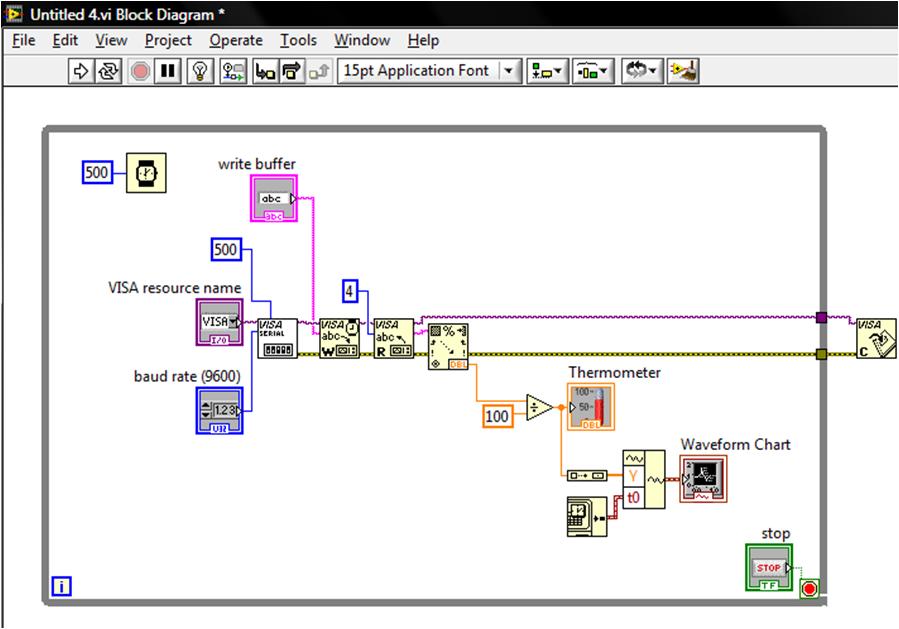Select the Wait (ms) timer node
This screenshot has height=629, width=899.
[146, 173]
